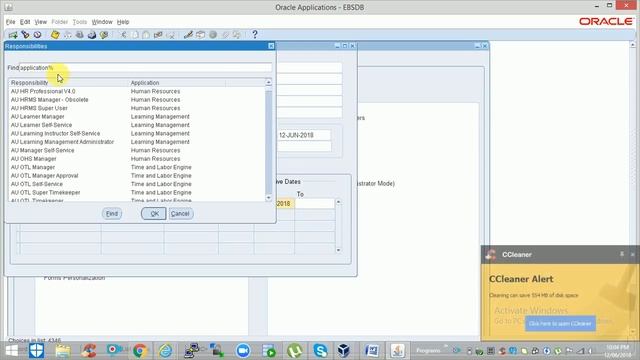Click the Folder Tools toolbar icon

(x=237, y=35)
